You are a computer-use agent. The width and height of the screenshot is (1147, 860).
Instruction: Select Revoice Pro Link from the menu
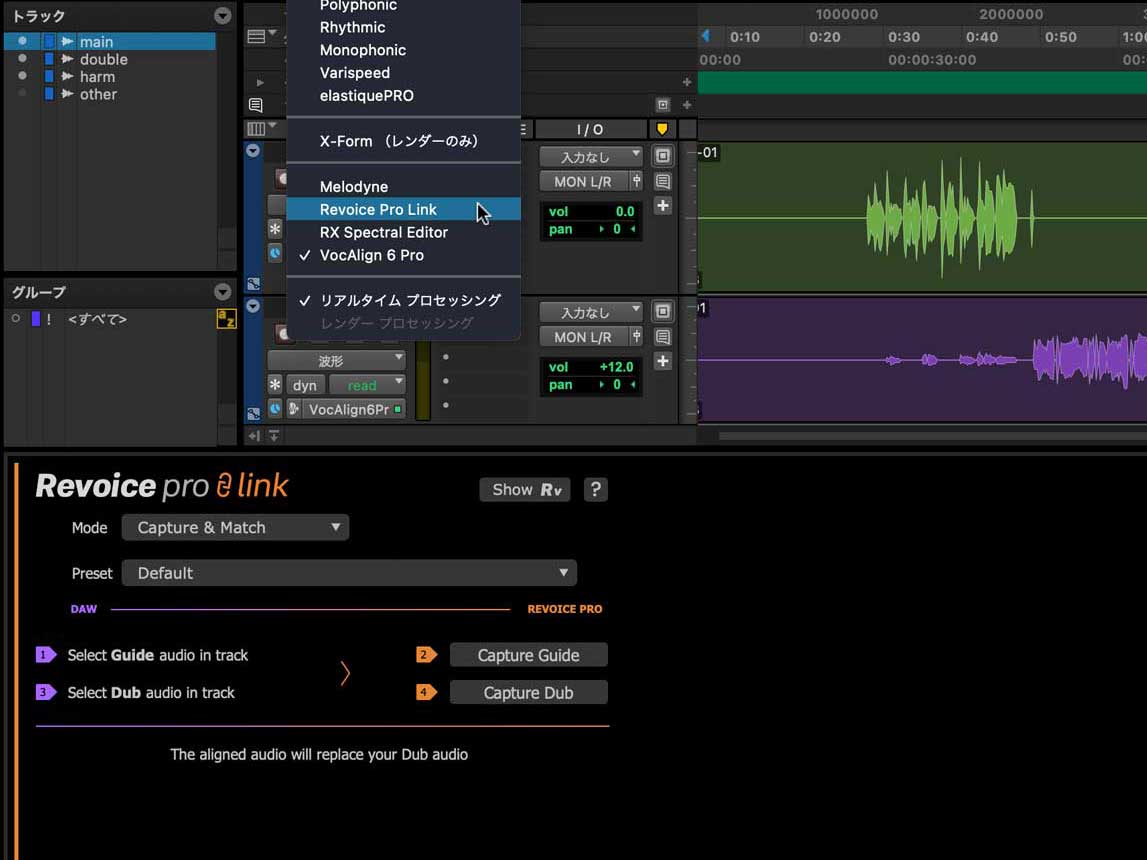click(403, 210)
